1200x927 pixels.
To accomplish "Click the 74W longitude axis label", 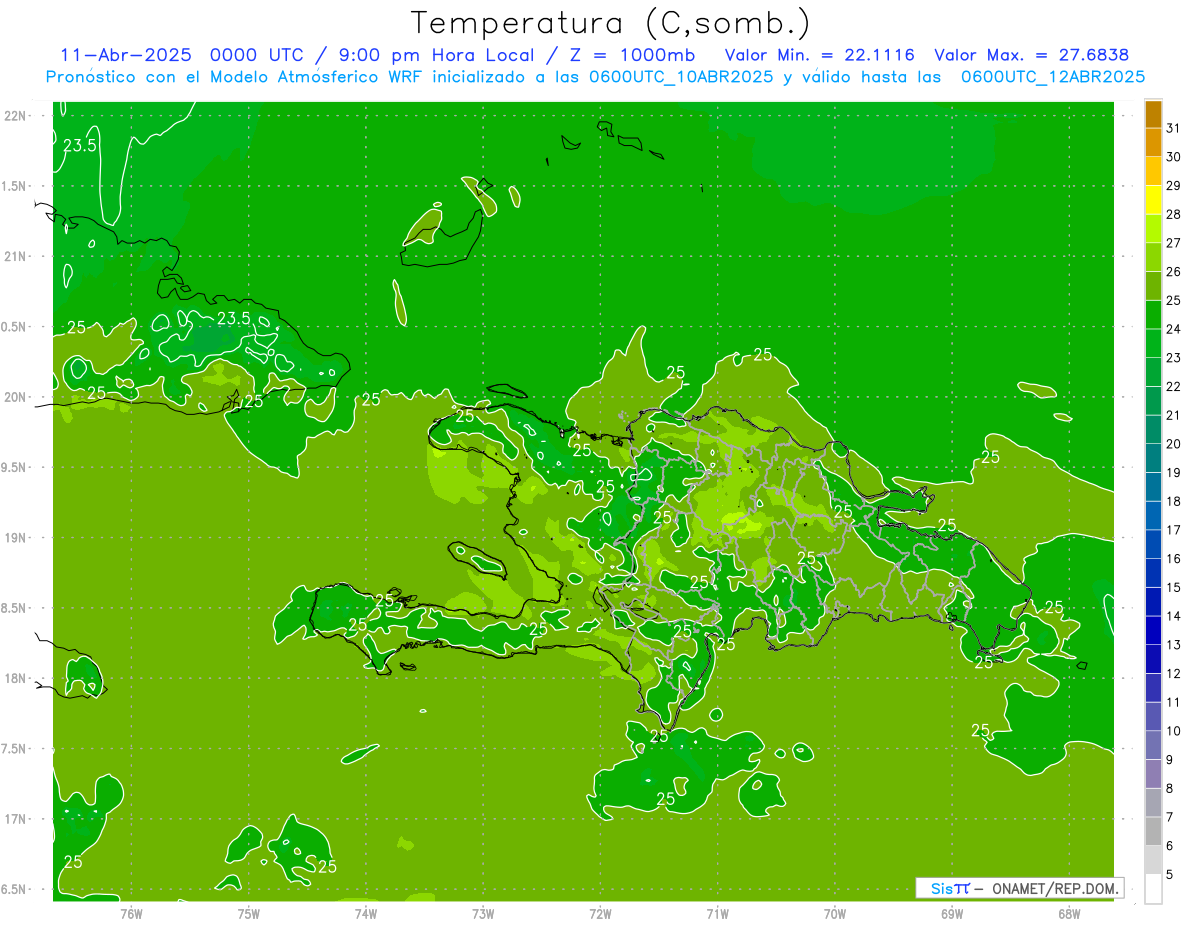I will tap(366, 913).
